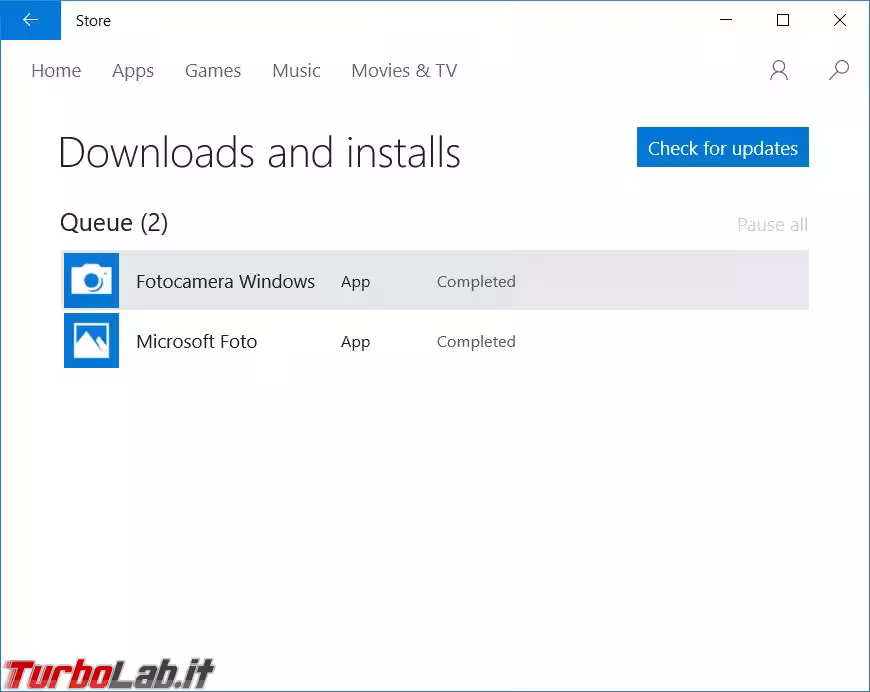
Task: Minimize the Store window
Action: point(727,20)
